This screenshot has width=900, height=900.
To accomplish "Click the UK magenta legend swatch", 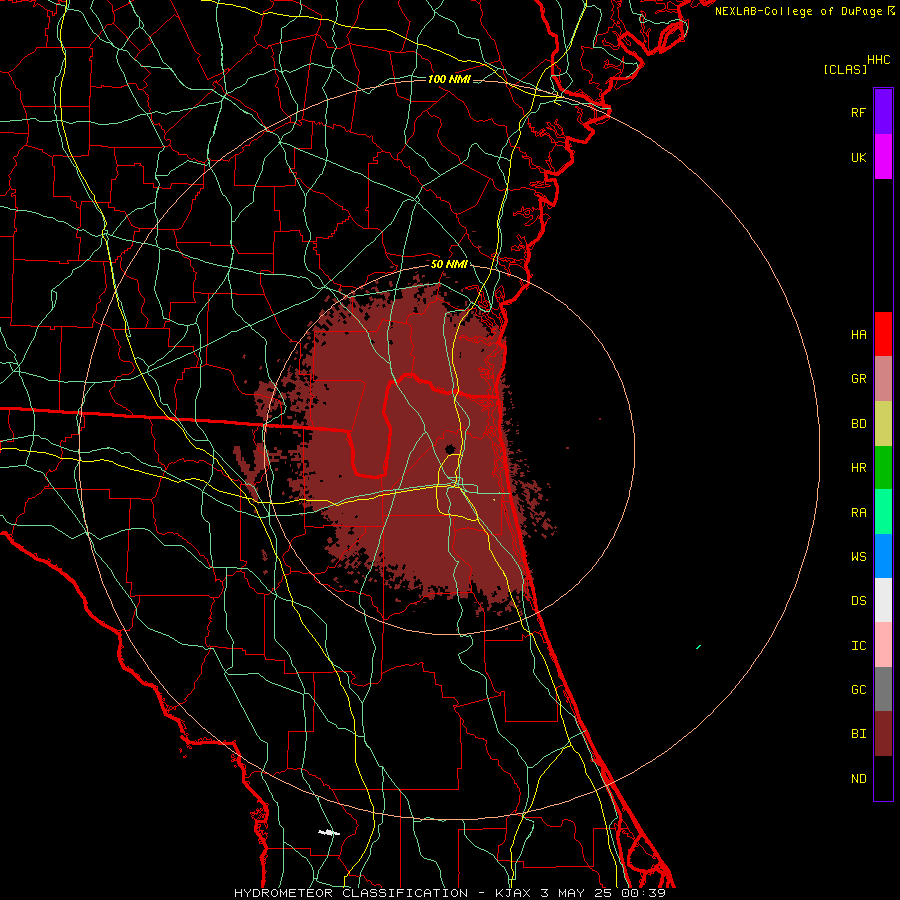I will pyautogui.click(x=883, y=157).
